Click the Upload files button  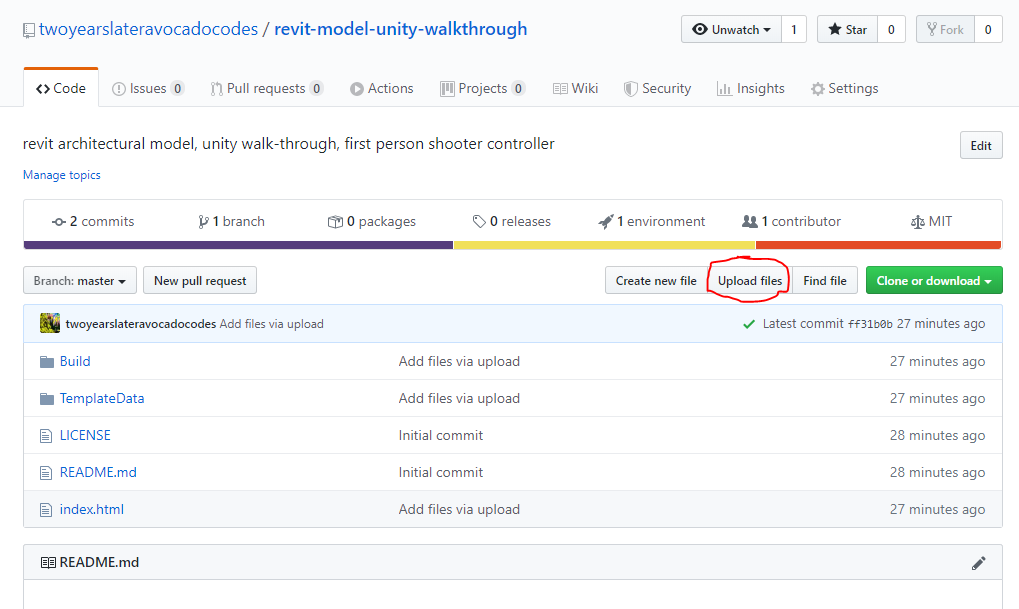pyautogui.click(x=750, y=281)
